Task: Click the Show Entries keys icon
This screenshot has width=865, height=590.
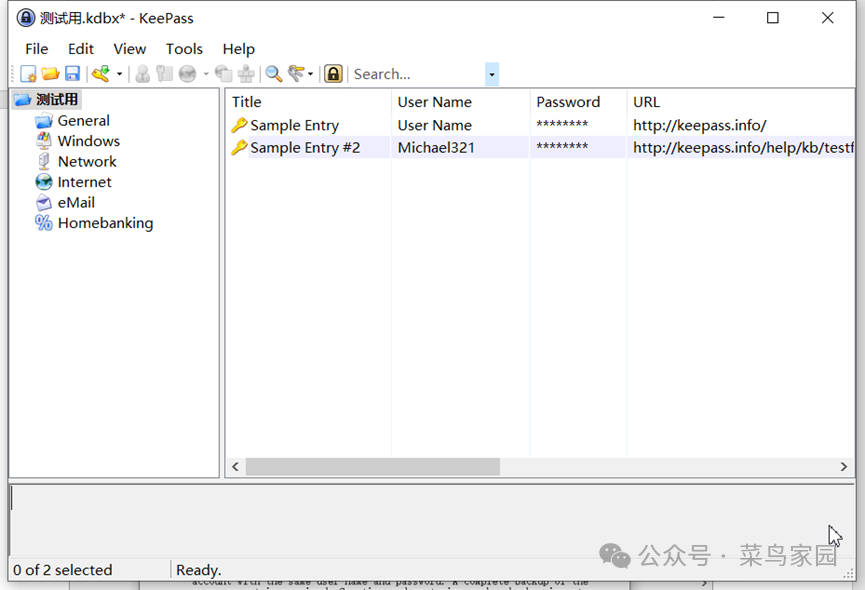Action: (x=296, y=74)
